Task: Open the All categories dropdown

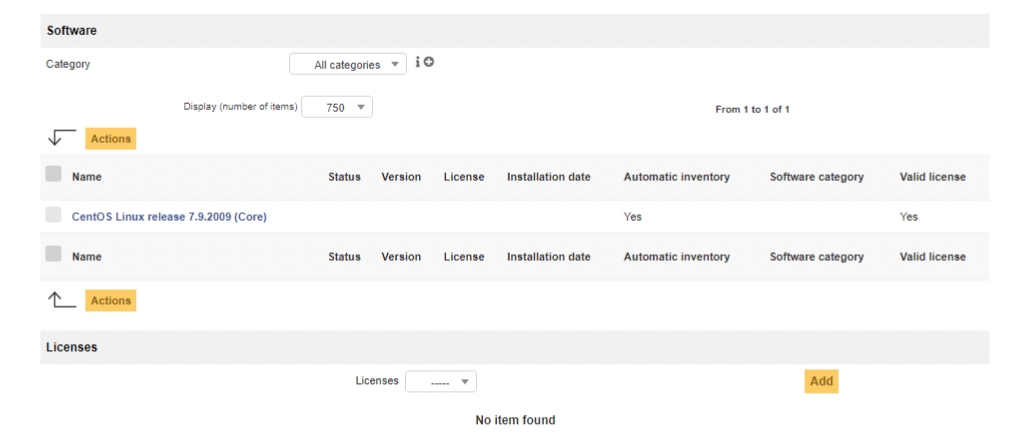Action: [348, 64]
